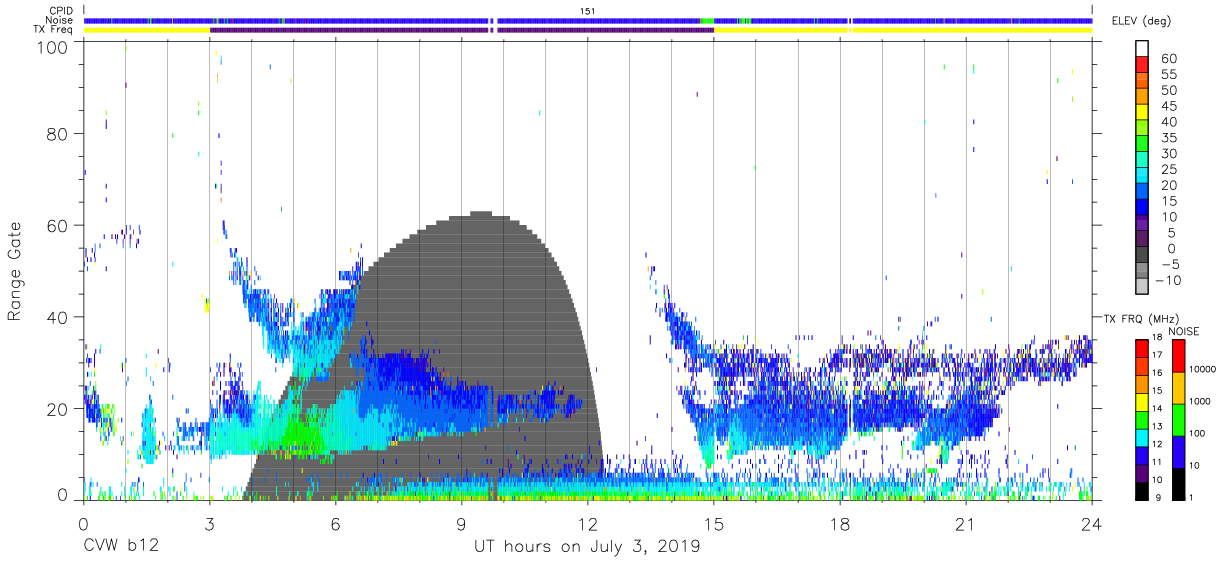Click hour 21 on the UT time axis
The height and width of the screenshot is (567, 1228).
[x=966, y=524]
